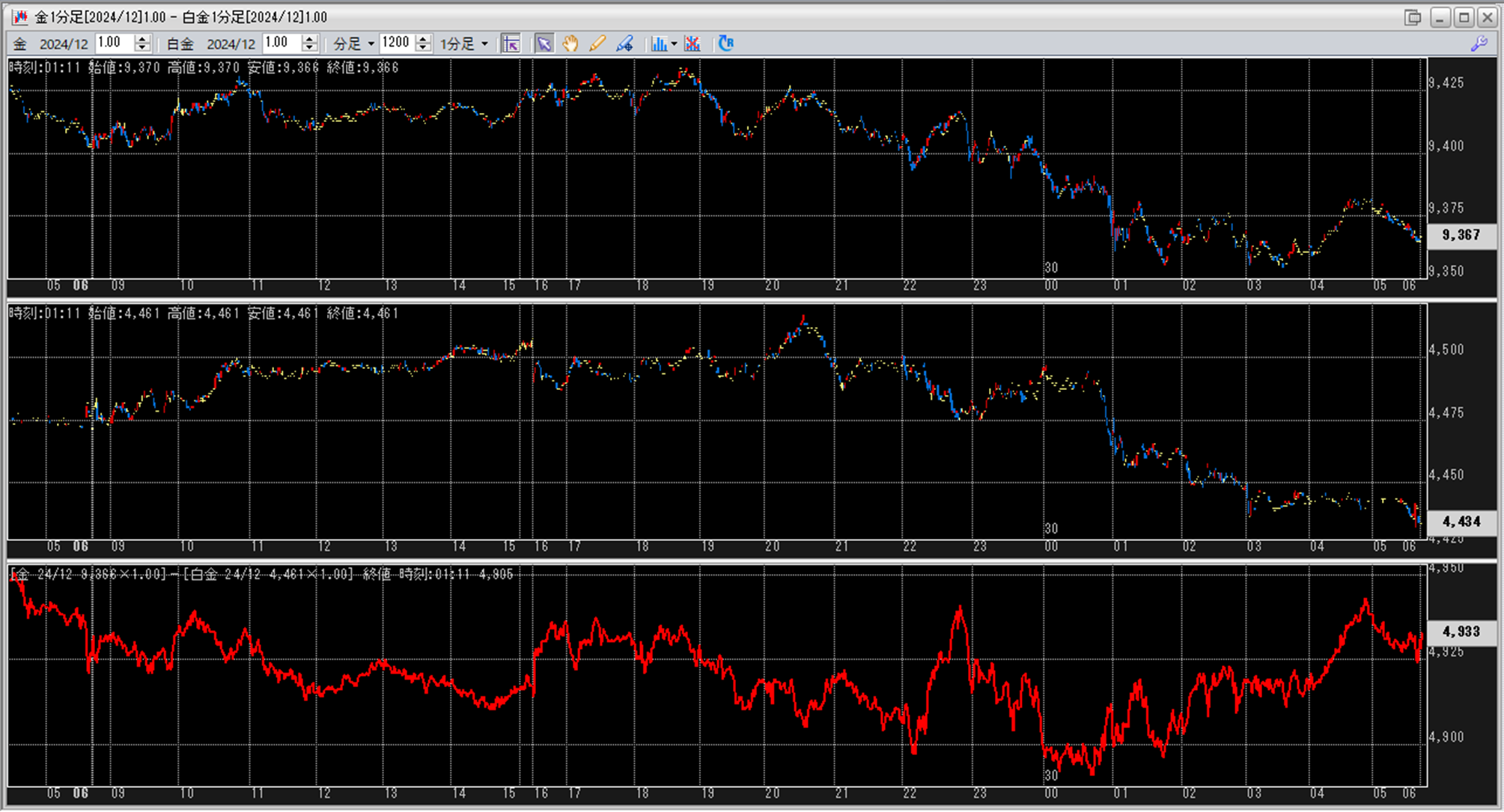This screenshot has width=1504, height=812.
Task: Click the remove indicators icon with red X
Action: pyautogui.click(x=692, y=43)
